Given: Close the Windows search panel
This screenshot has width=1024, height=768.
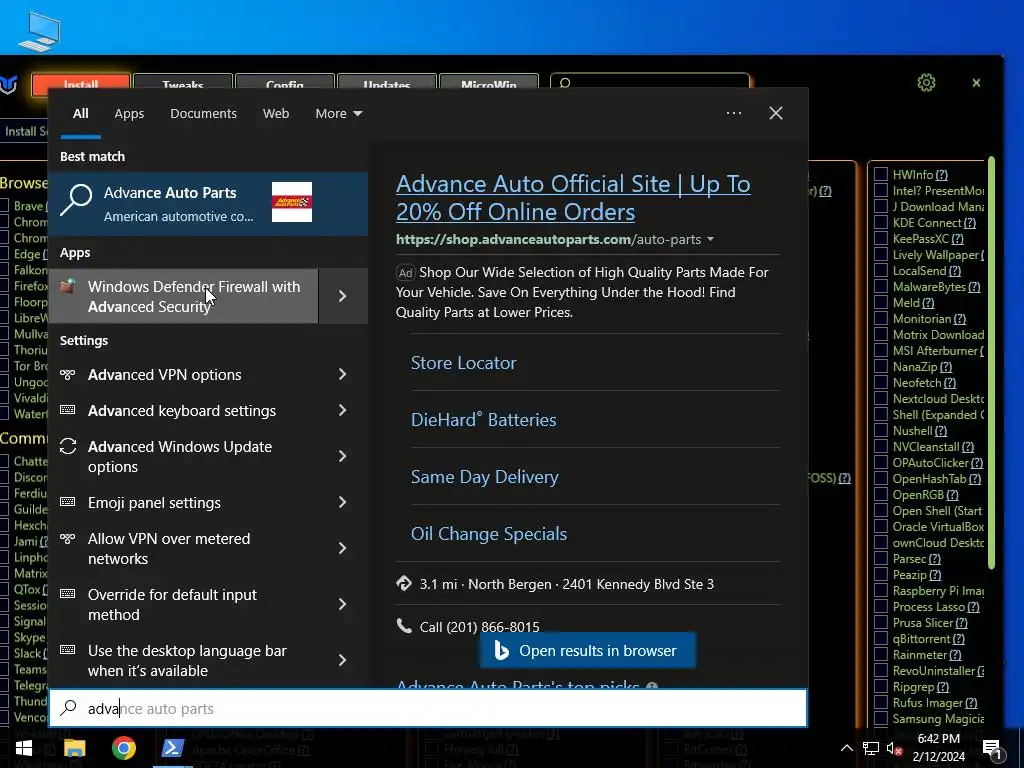Looking at the screenshot, I should [776, 113].
